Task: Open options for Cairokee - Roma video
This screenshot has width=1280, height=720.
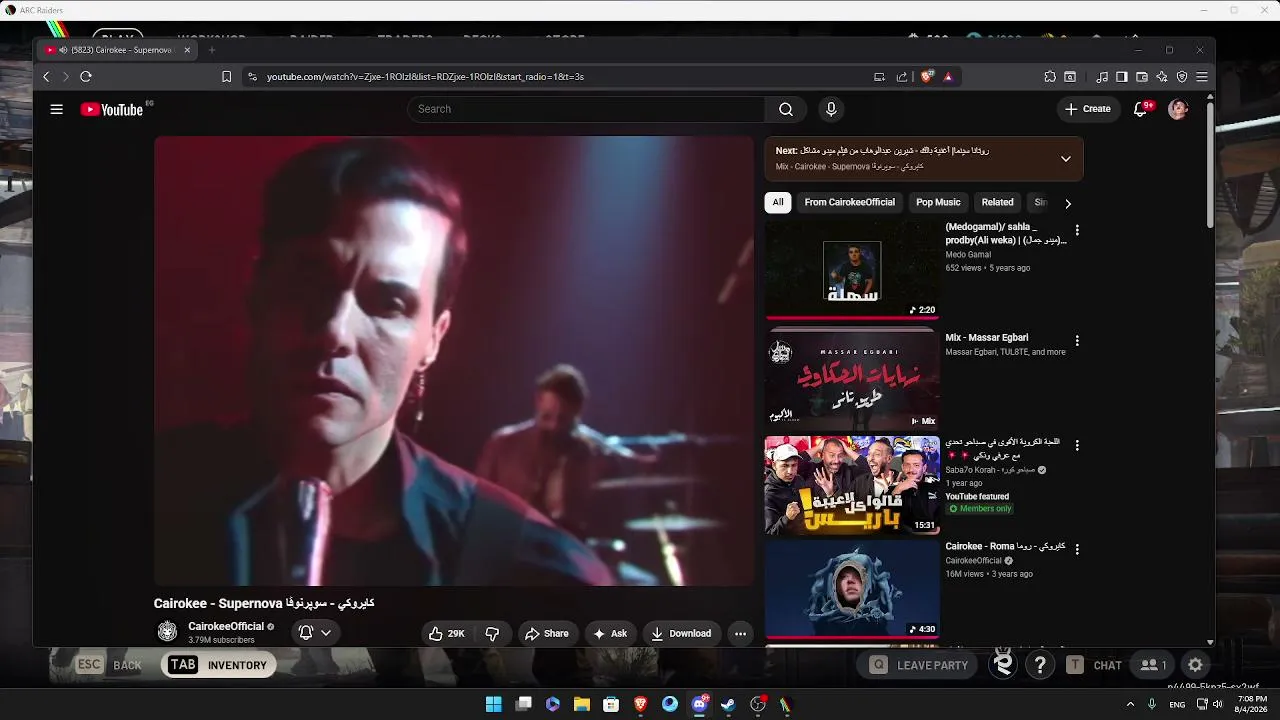Action: point(1077,550)
